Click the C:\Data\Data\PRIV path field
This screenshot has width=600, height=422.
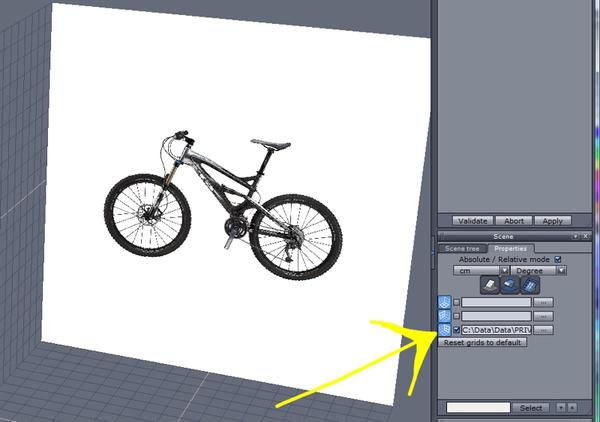click(496, 330)
